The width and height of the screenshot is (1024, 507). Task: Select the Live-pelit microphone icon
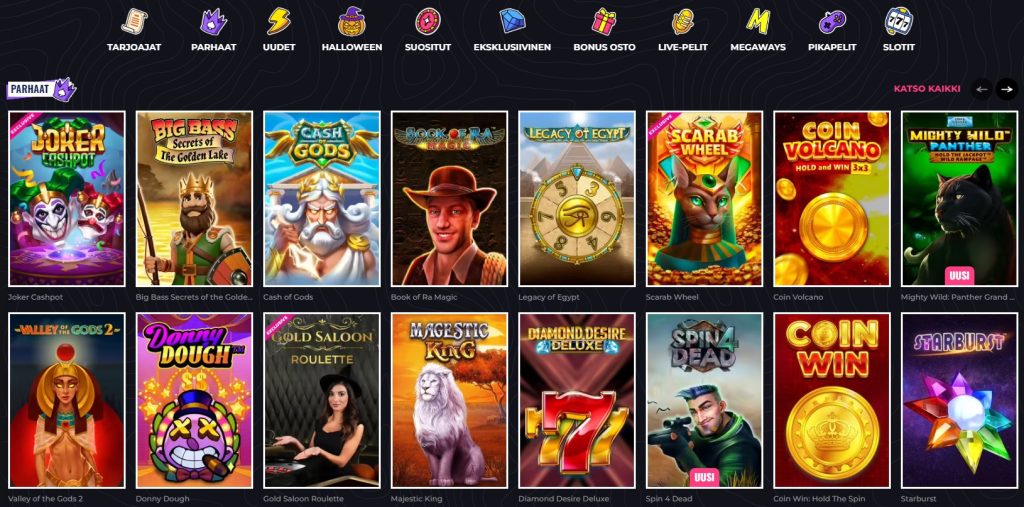(682, 21)
